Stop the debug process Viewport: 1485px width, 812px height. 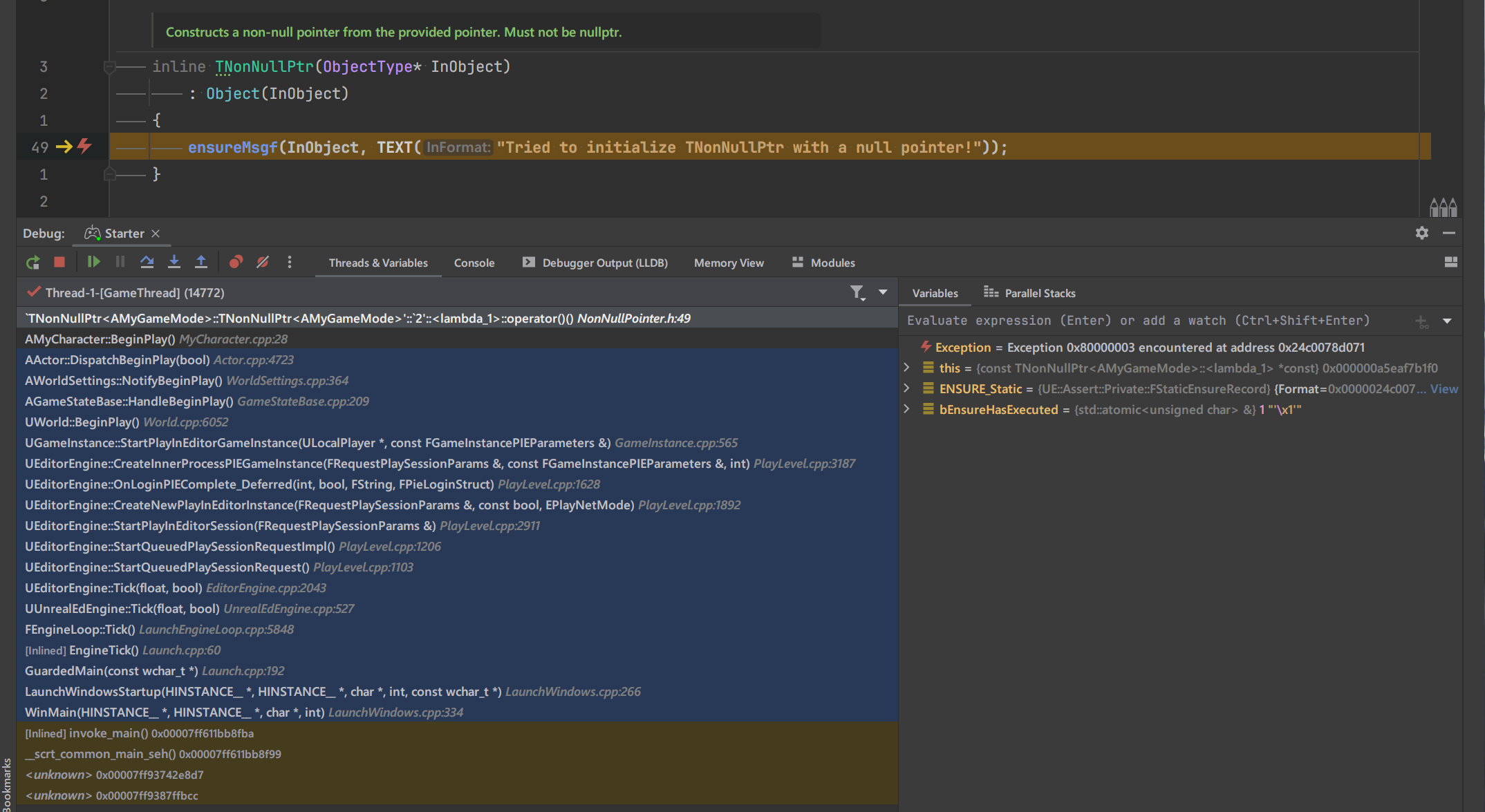59,263
